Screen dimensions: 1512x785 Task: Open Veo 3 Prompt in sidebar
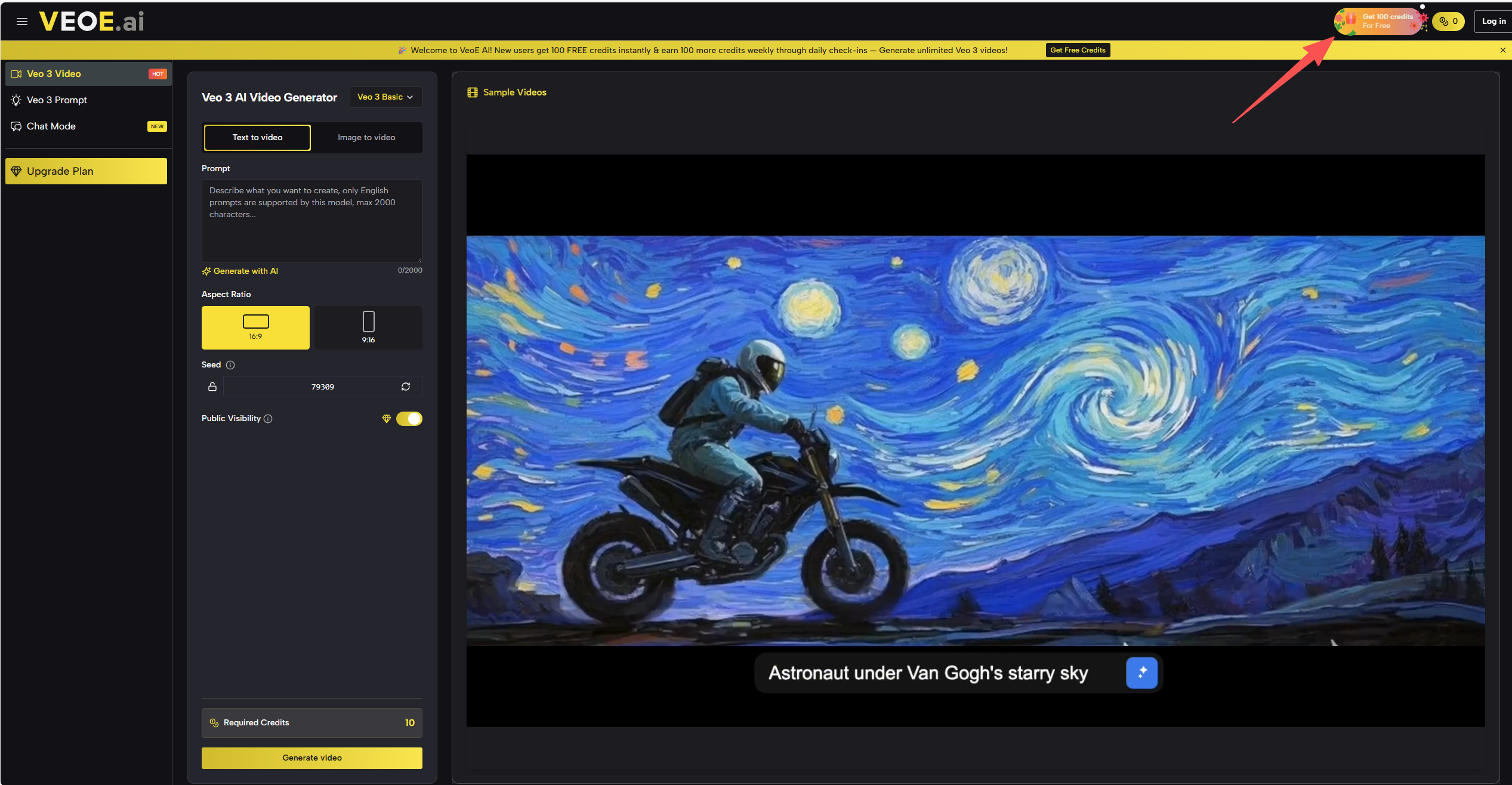pos(57,100)
